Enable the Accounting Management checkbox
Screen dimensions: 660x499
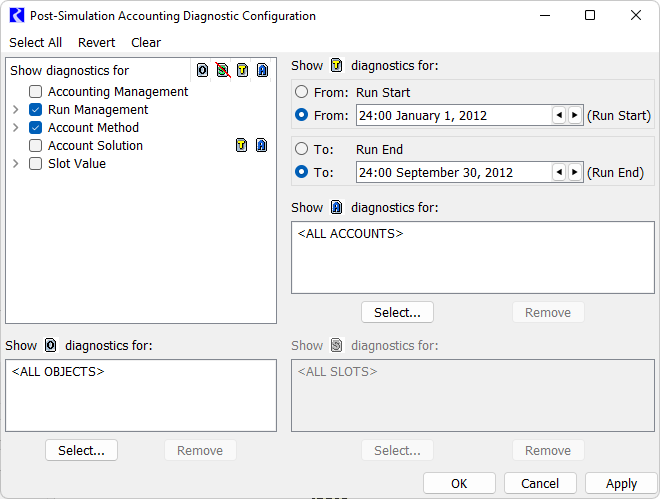pos(36,92)
